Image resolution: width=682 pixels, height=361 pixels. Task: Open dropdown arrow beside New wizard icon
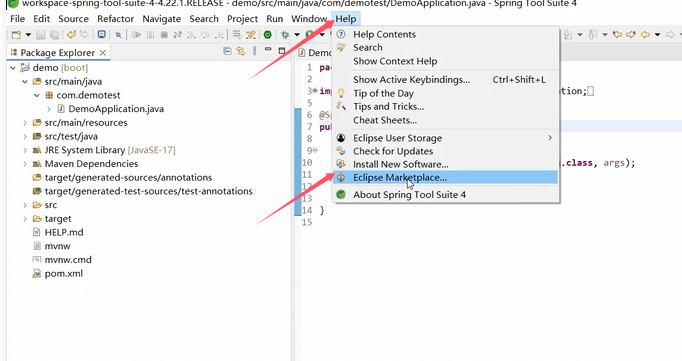28,34
